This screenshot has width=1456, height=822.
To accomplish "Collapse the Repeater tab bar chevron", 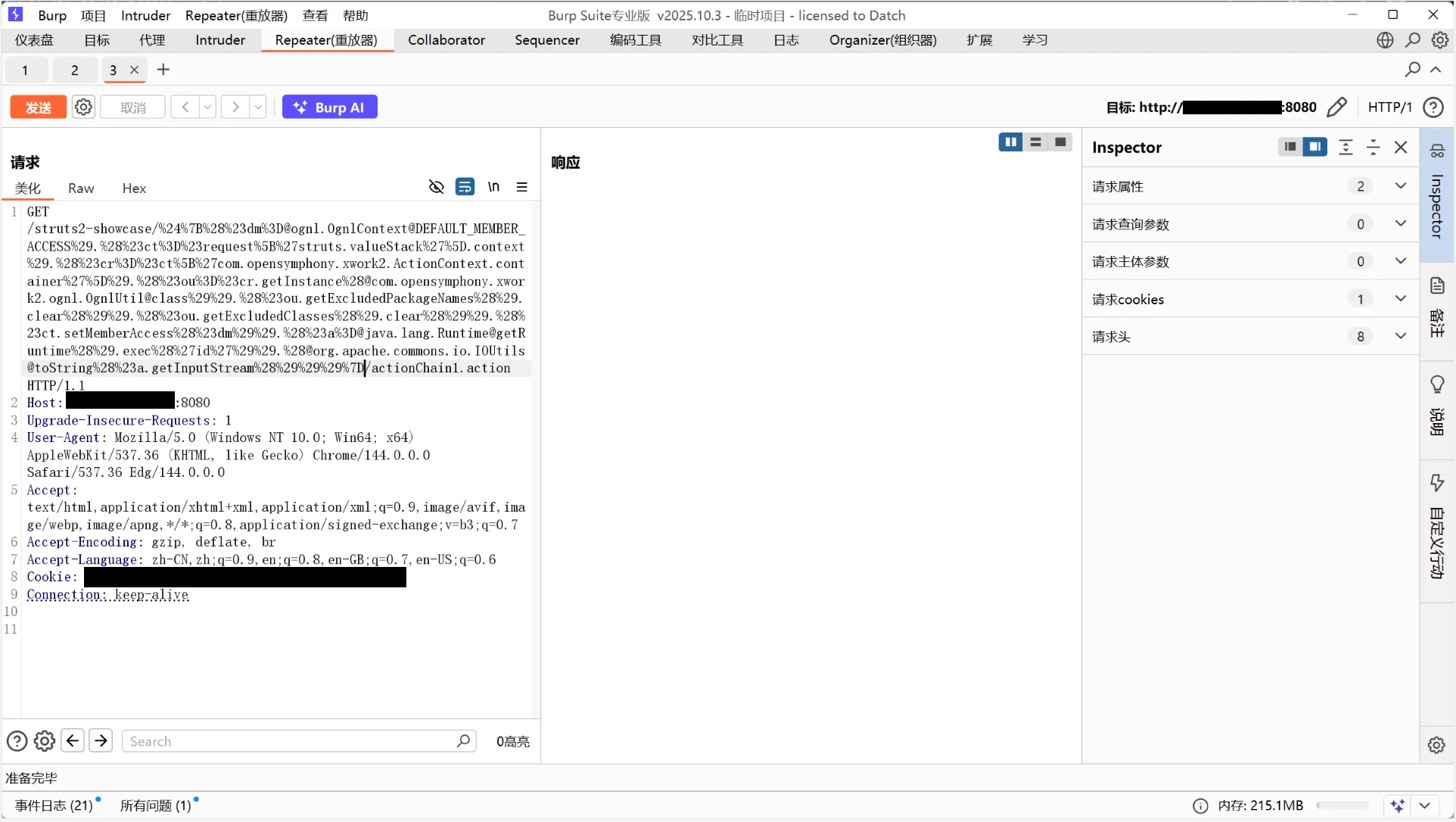I will [1436, 70].
